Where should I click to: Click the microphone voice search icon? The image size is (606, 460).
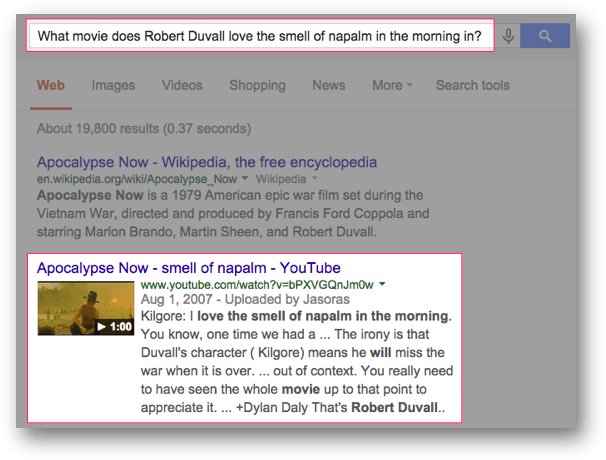(508, 36)
